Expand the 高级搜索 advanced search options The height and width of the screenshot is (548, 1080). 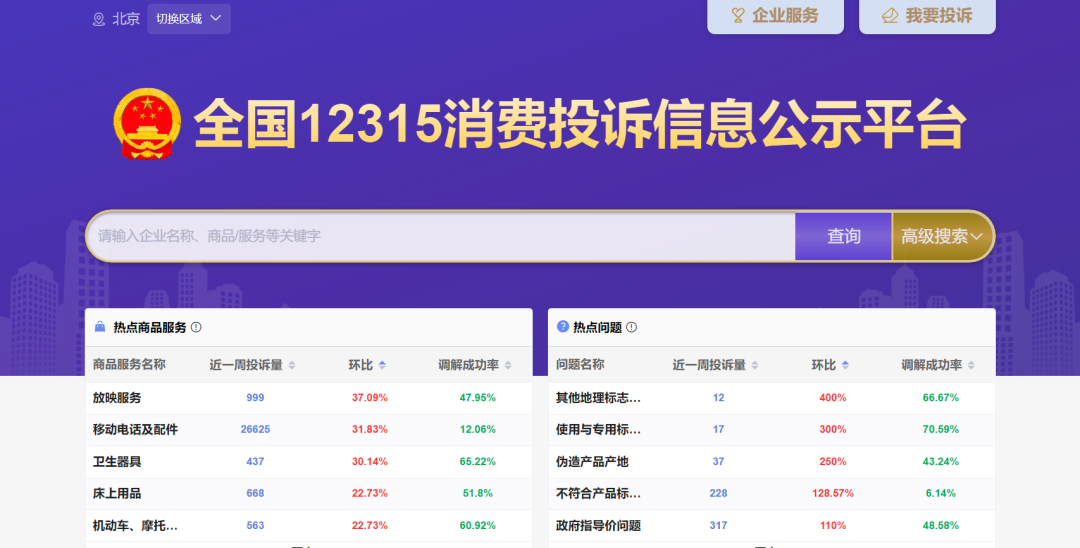pyautogui.click(x=942, y=236)
